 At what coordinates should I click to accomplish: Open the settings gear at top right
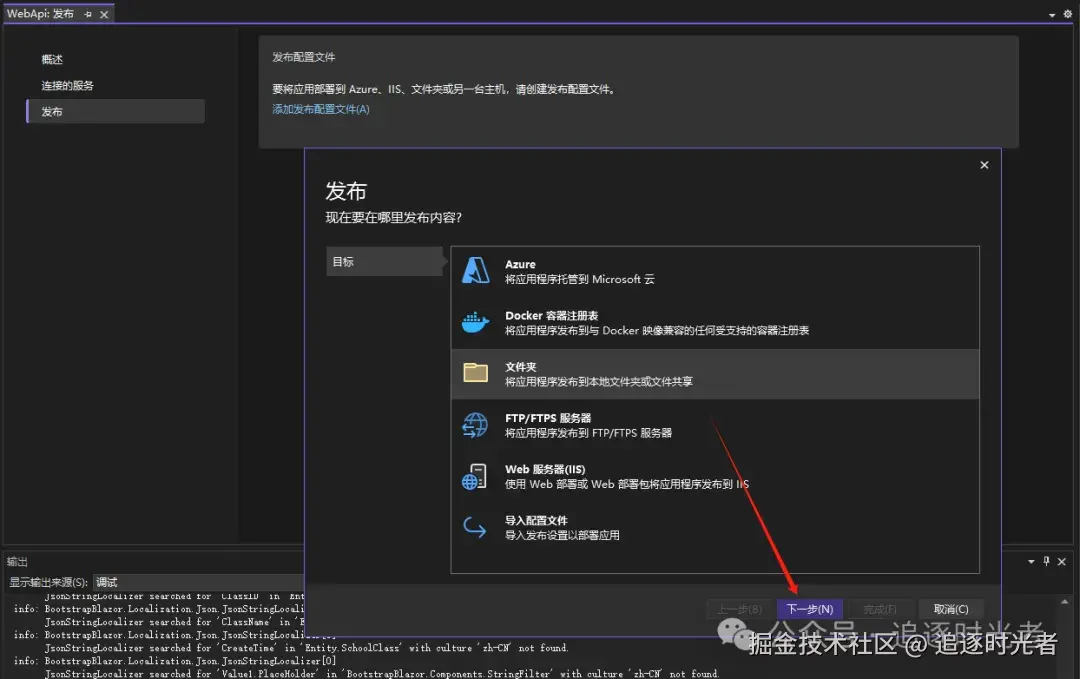click(x=1068, y=14)
